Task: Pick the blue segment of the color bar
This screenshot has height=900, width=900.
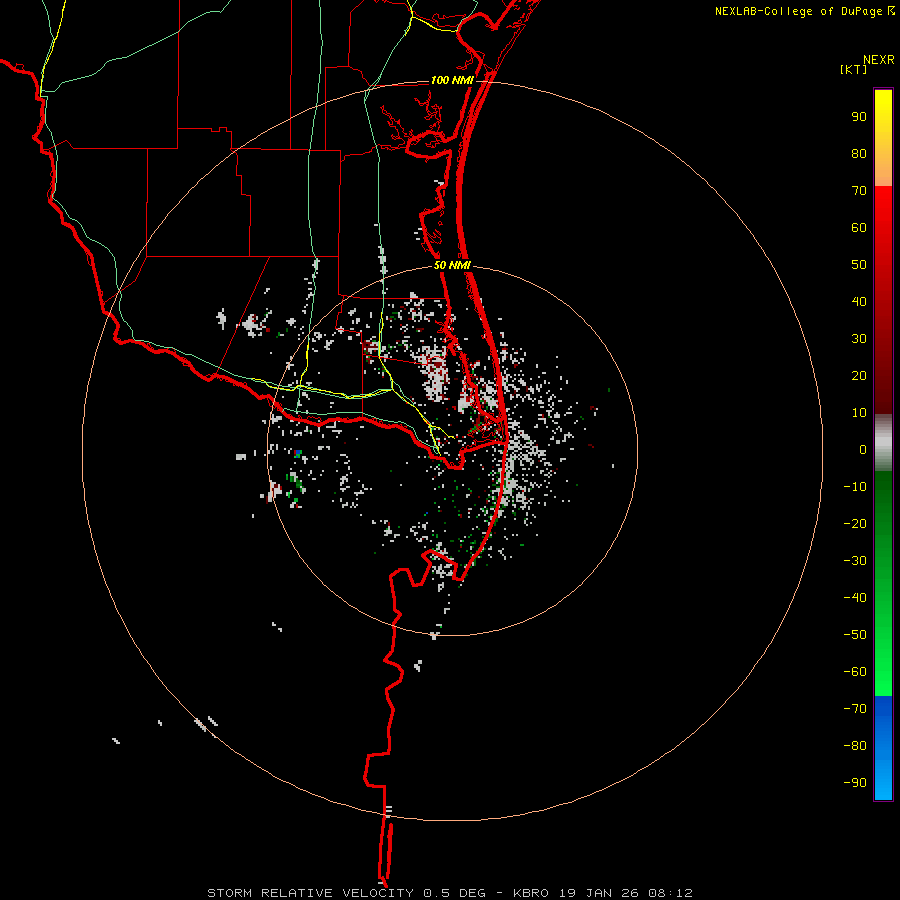Action: tap(883, 748)
